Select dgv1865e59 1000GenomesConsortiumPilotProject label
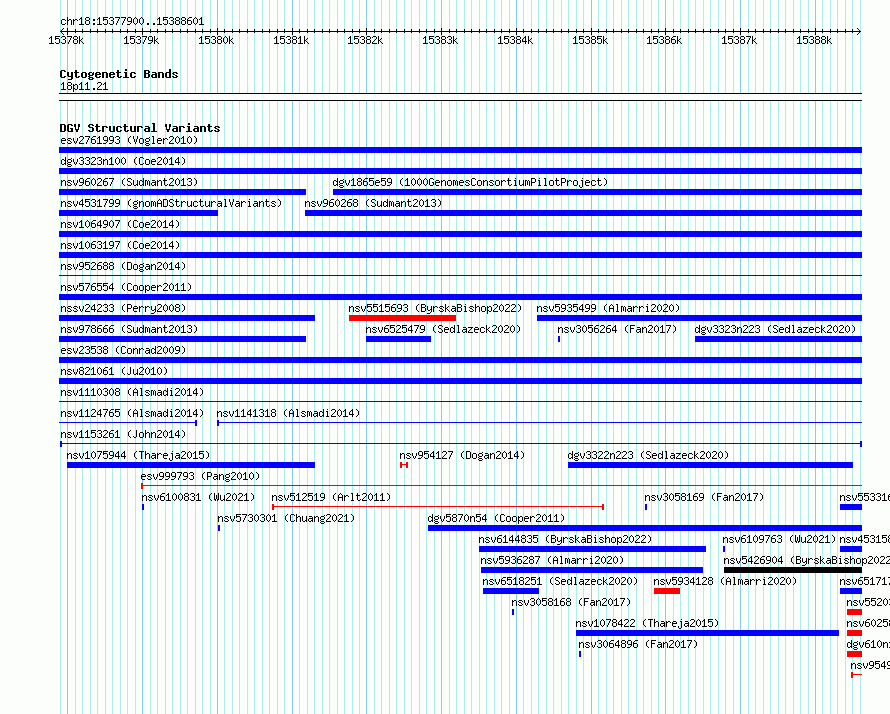Image resolution: width=890 pixels, height=714 pixels. tap(470, 182)
